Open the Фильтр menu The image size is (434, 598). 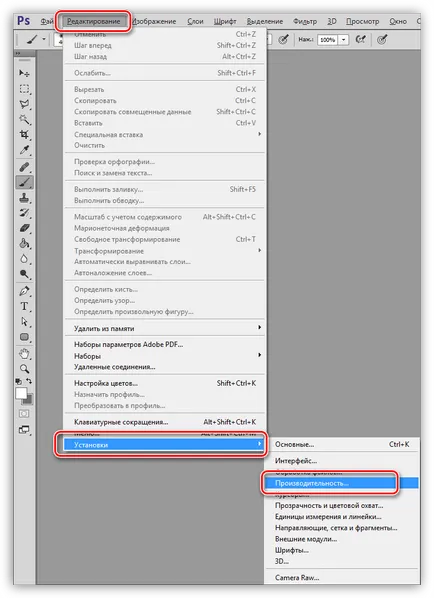coord(305,21)
